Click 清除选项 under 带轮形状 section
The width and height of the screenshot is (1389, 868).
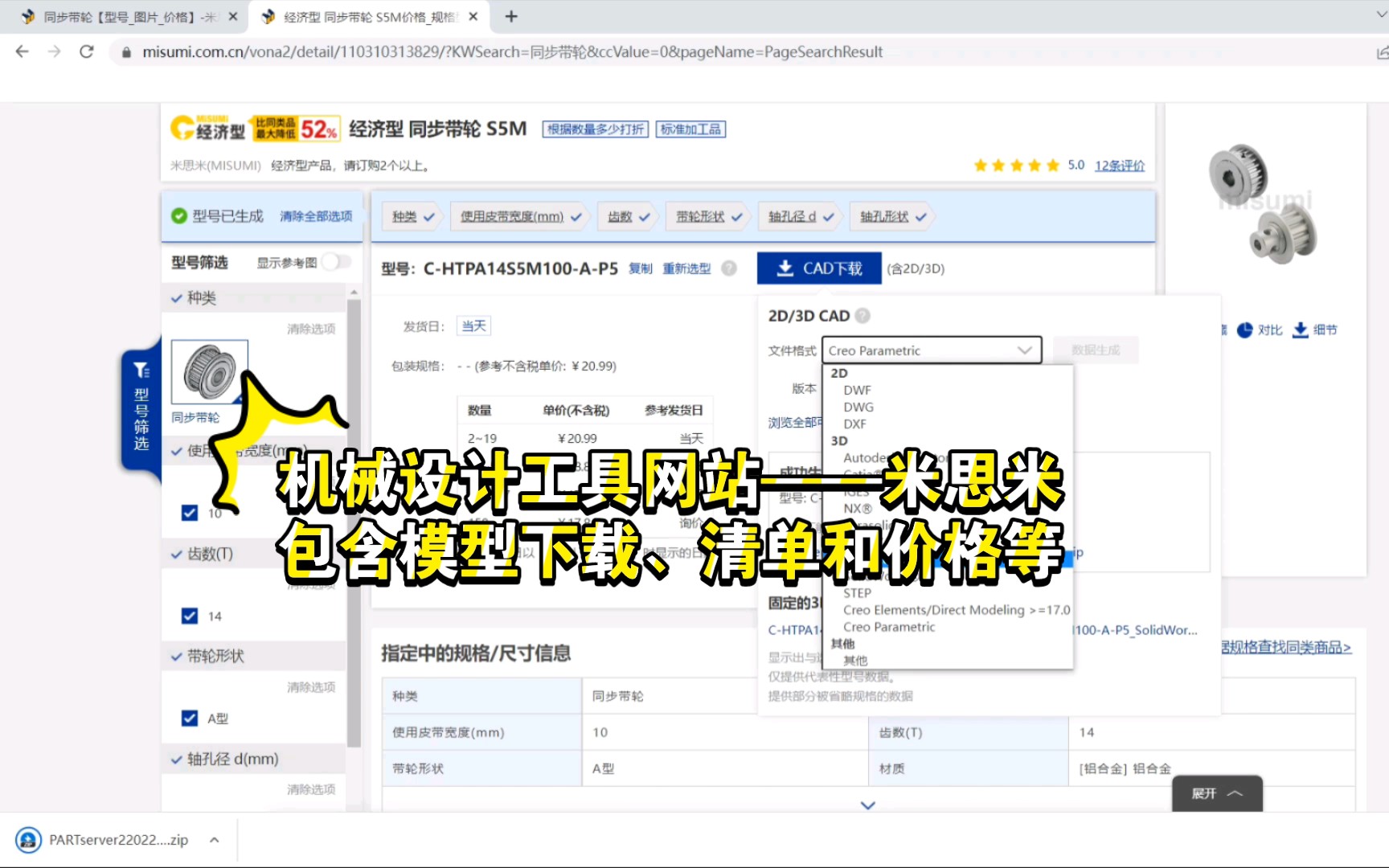311,687
